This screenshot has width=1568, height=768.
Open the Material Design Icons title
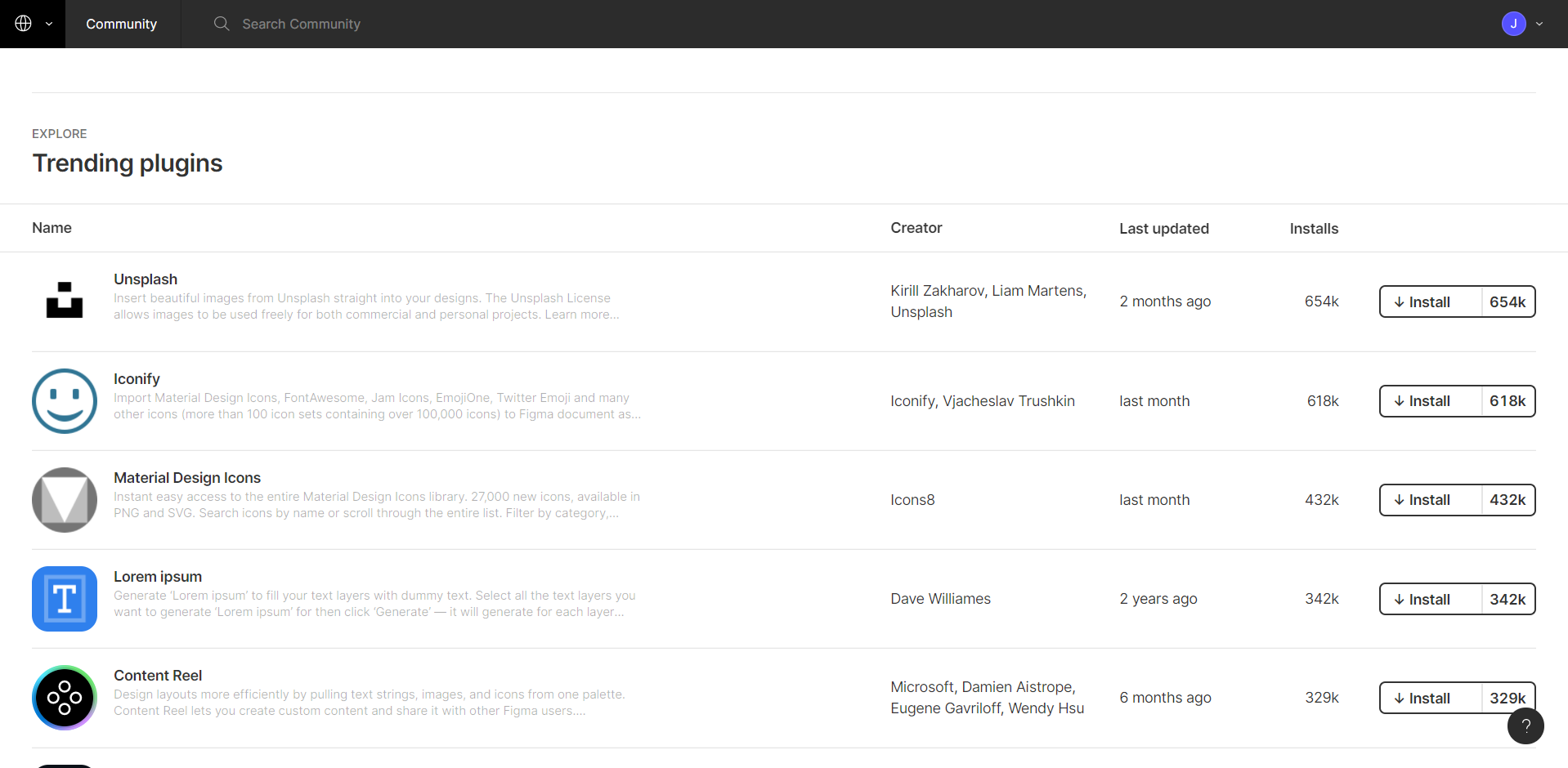coord(187,478)
